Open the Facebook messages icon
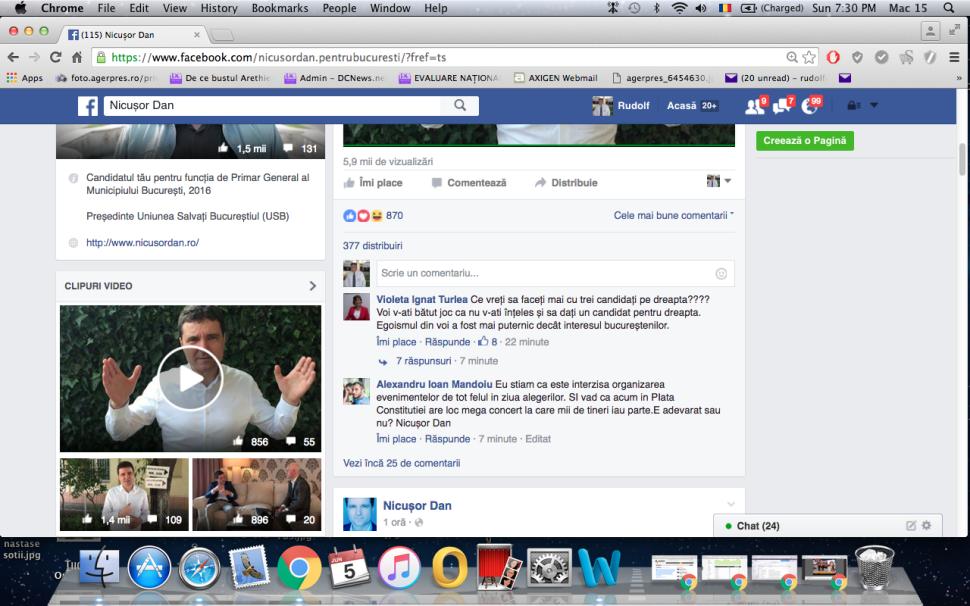The width and height of the screenshot is (970, 606). [782, 105]
